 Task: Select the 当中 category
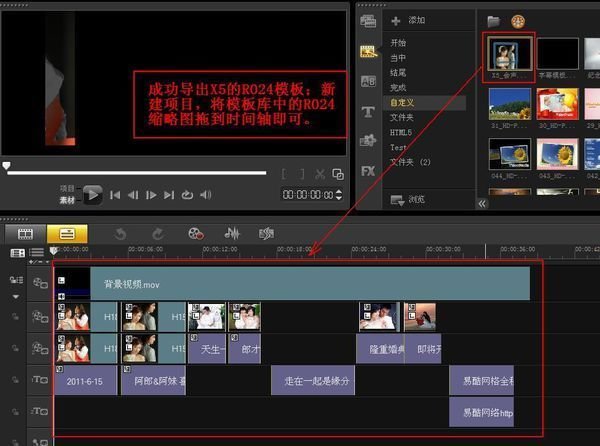398,58
